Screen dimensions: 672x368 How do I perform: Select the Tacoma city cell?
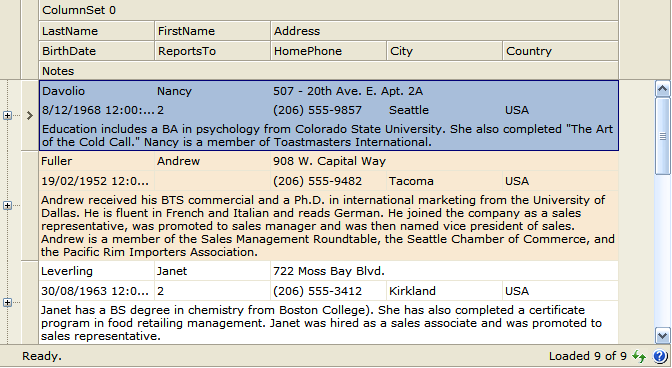coord(444,181)
